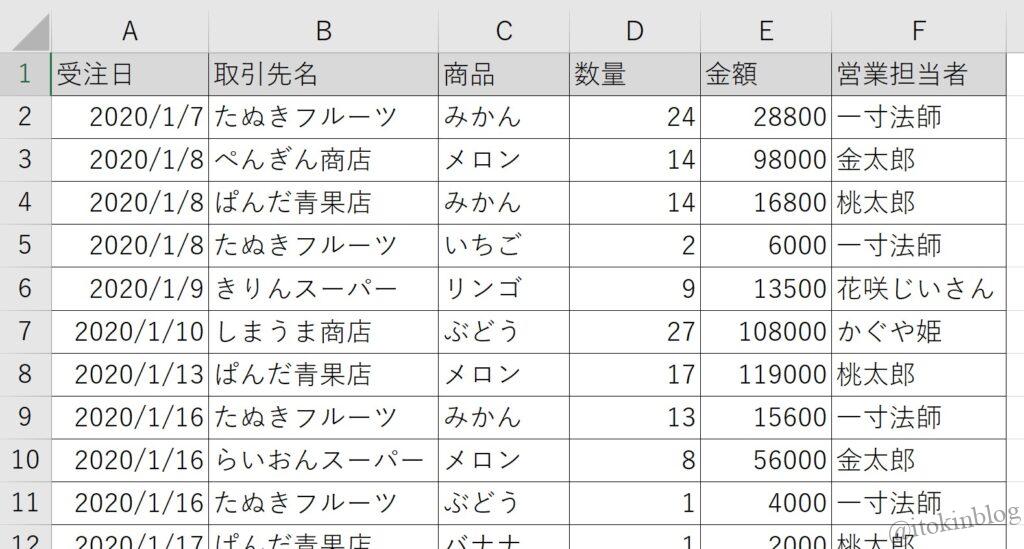This screenshot has width=1024, height=549.
Task: Click the かぐや姫 cell
Action: point(918,331)
